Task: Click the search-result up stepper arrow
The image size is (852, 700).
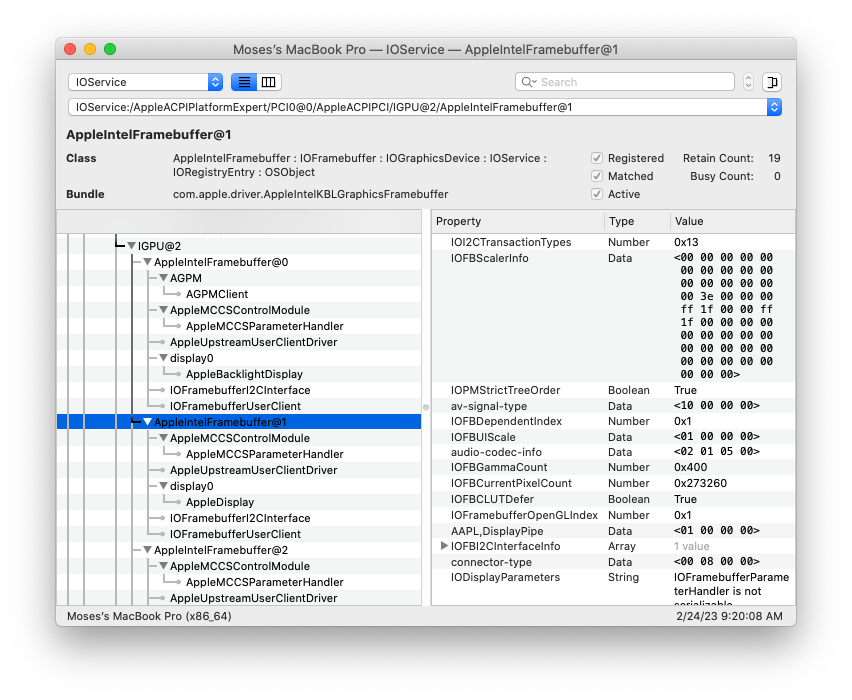Action: (x=748, y=77)
